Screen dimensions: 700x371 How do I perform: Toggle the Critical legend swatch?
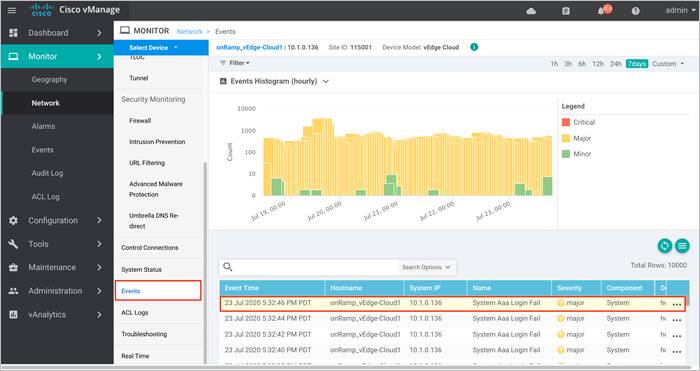tap(566, 122)
